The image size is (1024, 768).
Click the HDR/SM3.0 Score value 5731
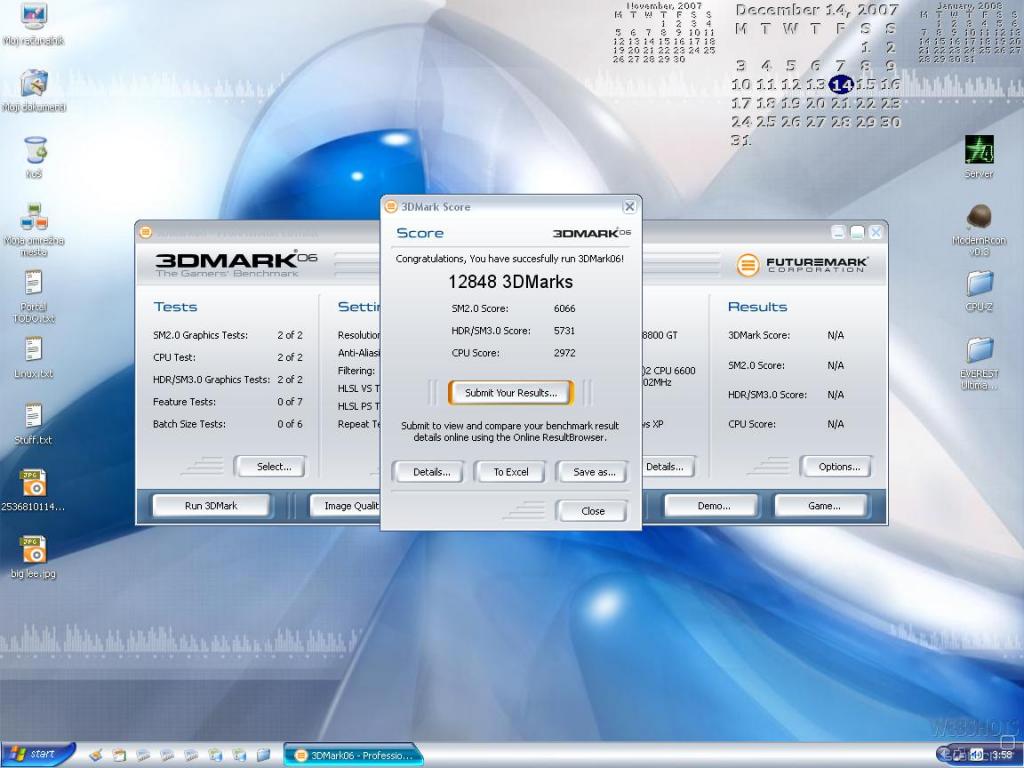(564, 330)
